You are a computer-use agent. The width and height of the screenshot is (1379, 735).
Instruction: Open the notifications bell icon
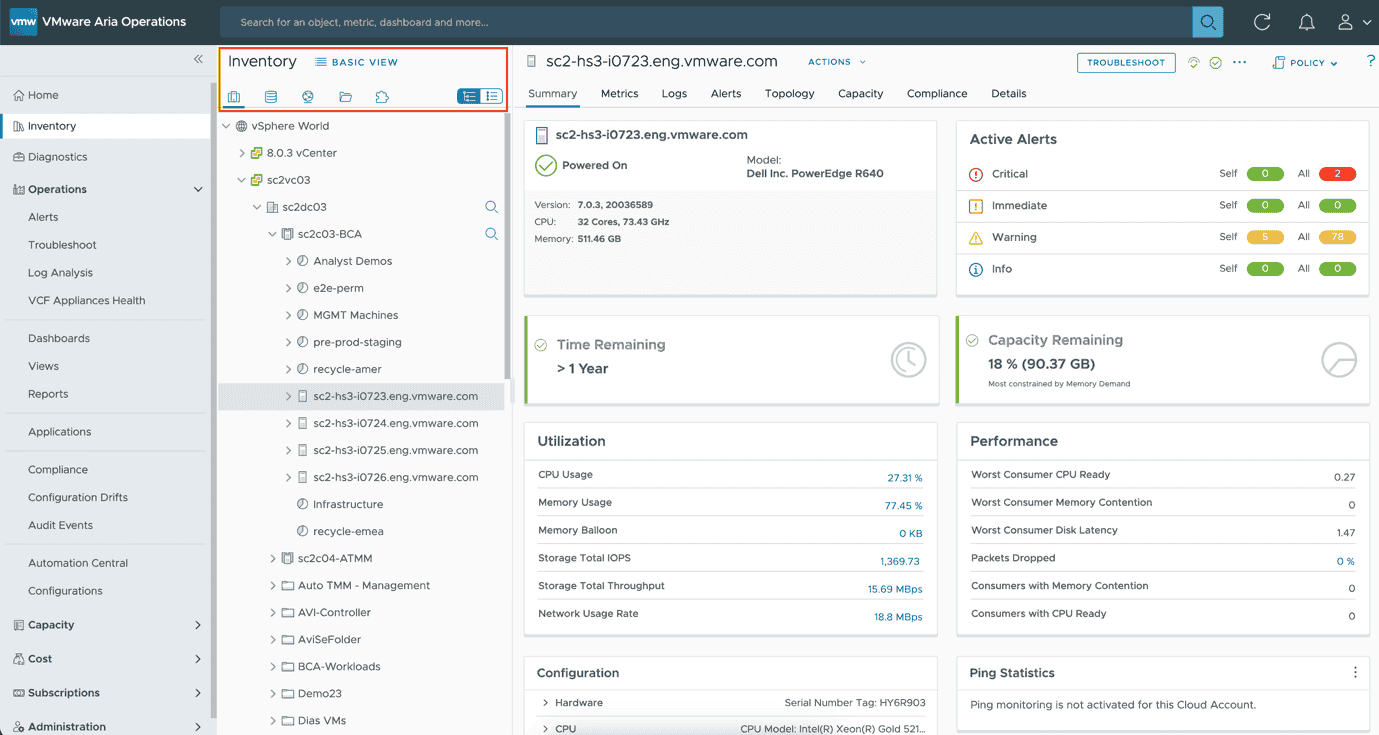1306,22
